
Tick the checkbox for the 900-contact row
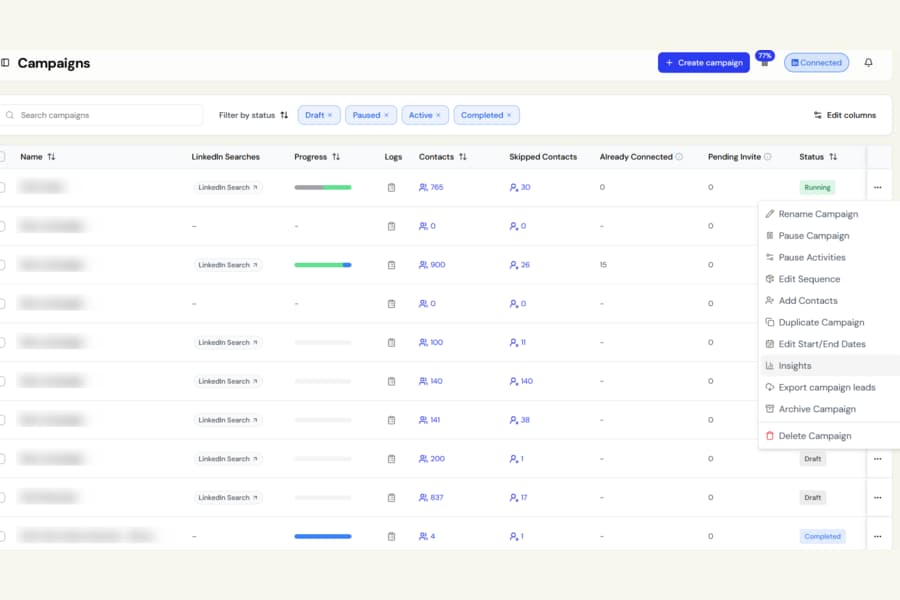pos(2,265)
